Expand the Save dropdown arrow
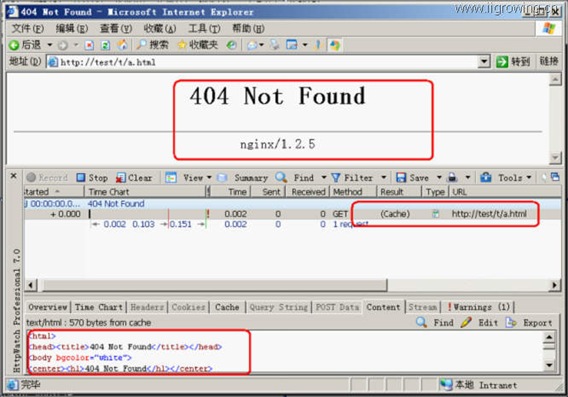 439,177
